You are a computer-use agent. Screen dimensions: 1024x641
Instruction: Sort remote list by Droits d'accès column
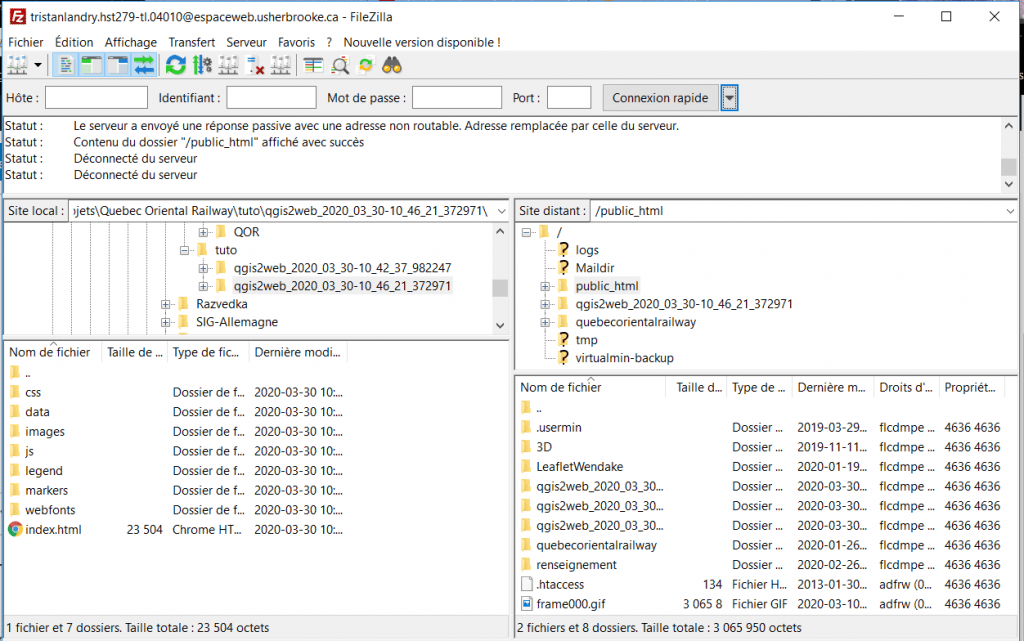click(906, 387)
